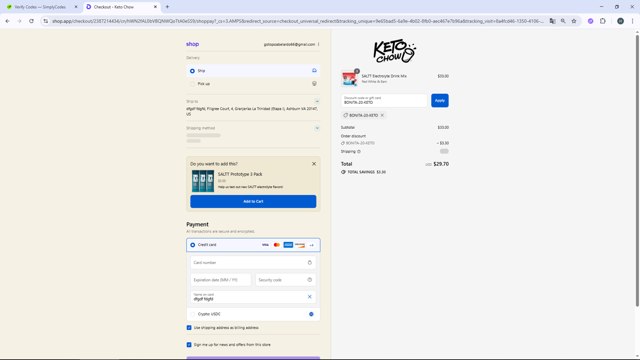Open the extensions puzzle icon
Screen dimensions: 640x360
coord(603,21)
